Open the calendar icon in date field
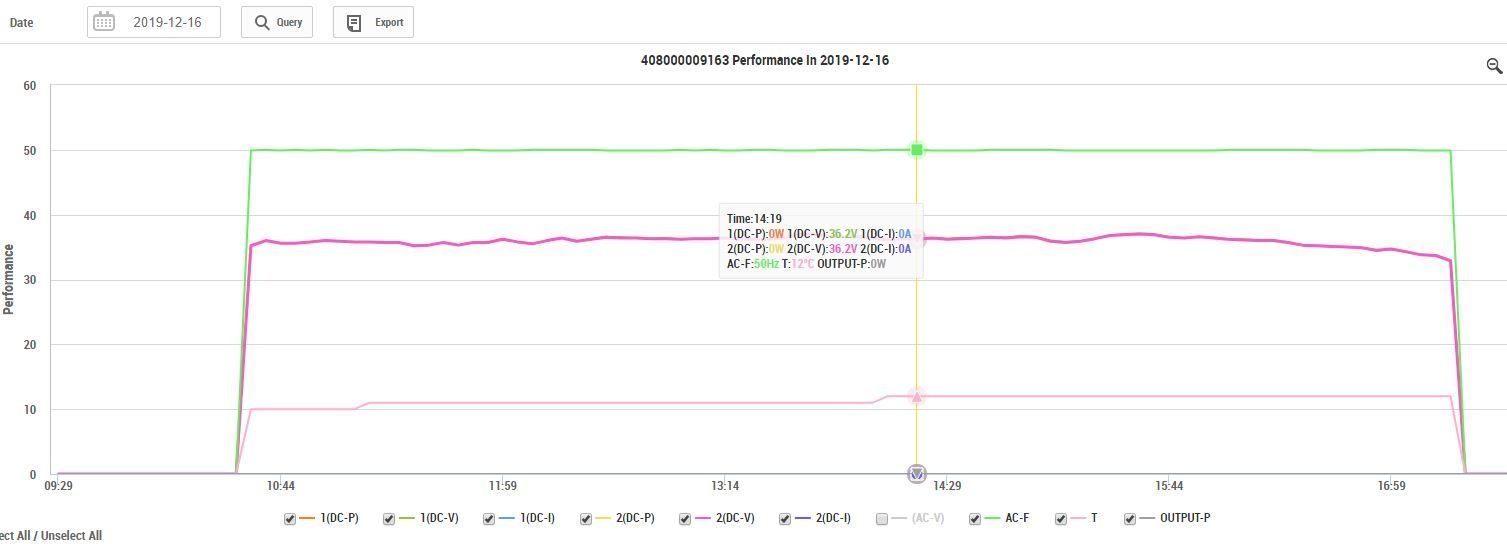 point(104,22)
